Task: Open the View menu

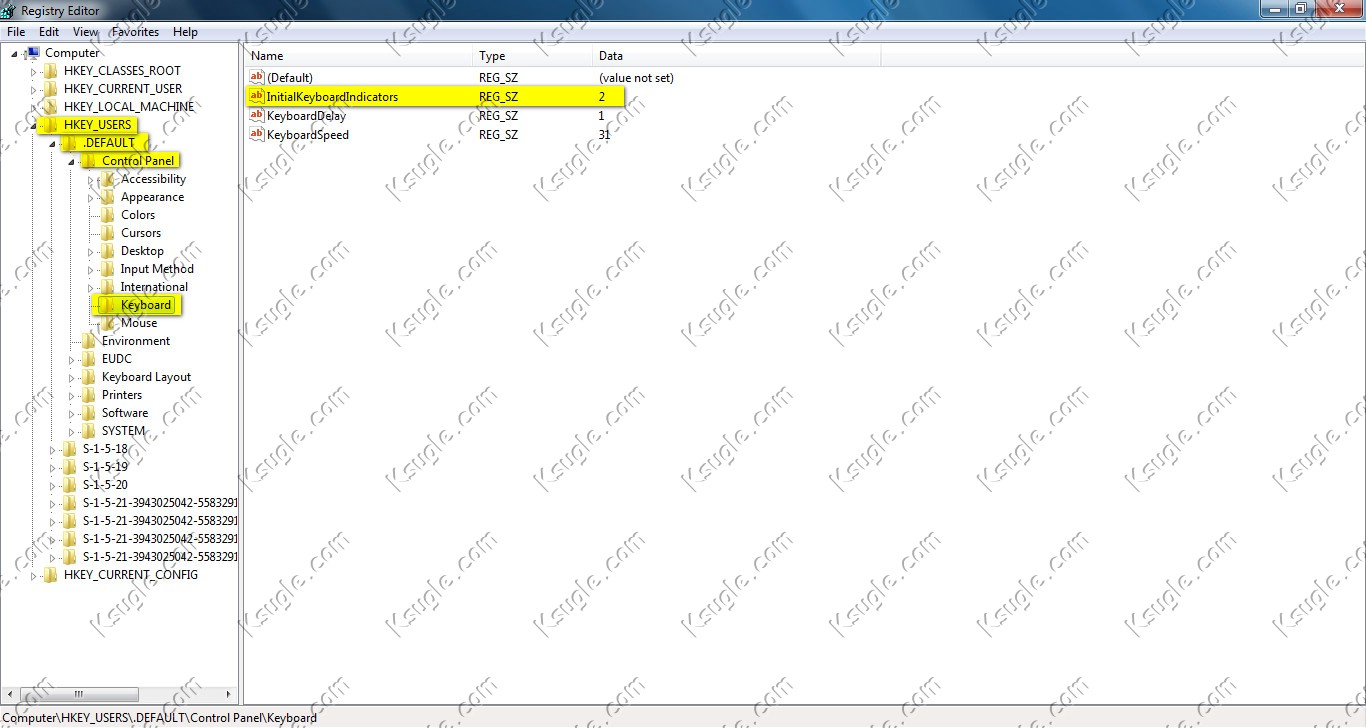Action: point(86,32)
